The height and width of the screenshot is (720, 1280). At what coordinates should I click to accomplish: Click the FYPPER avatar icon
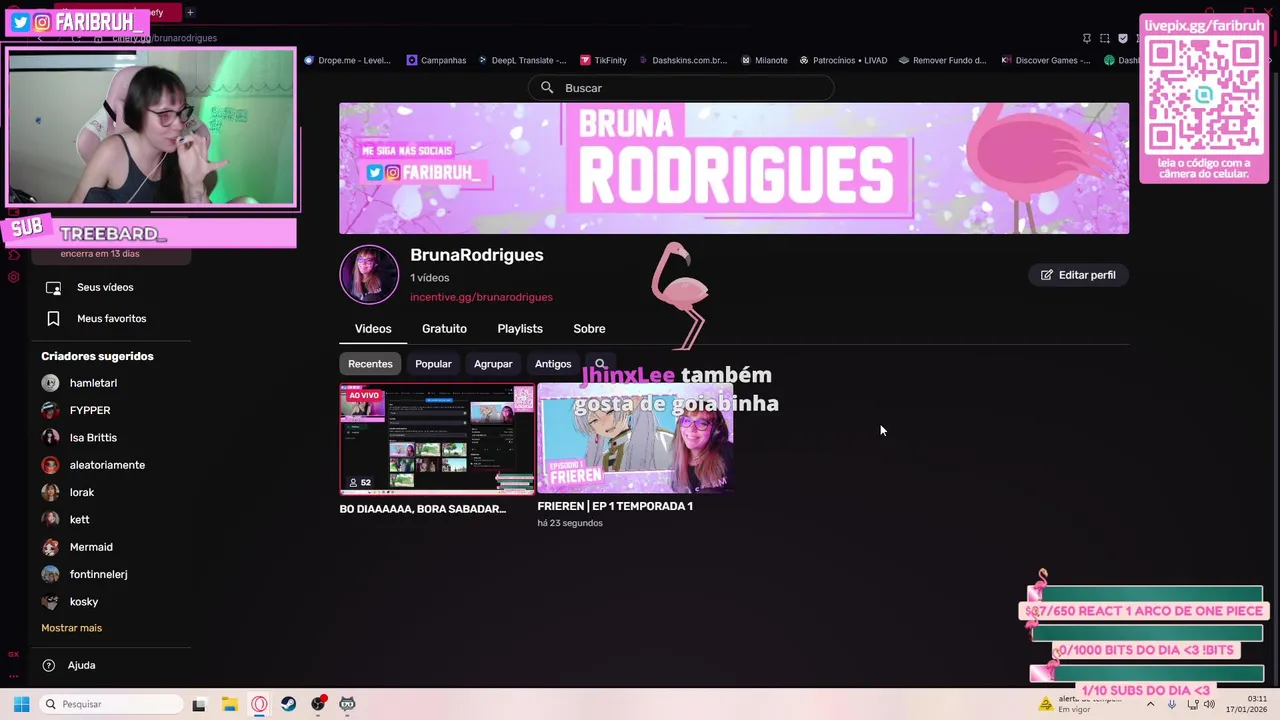click(x=50, y=410)
